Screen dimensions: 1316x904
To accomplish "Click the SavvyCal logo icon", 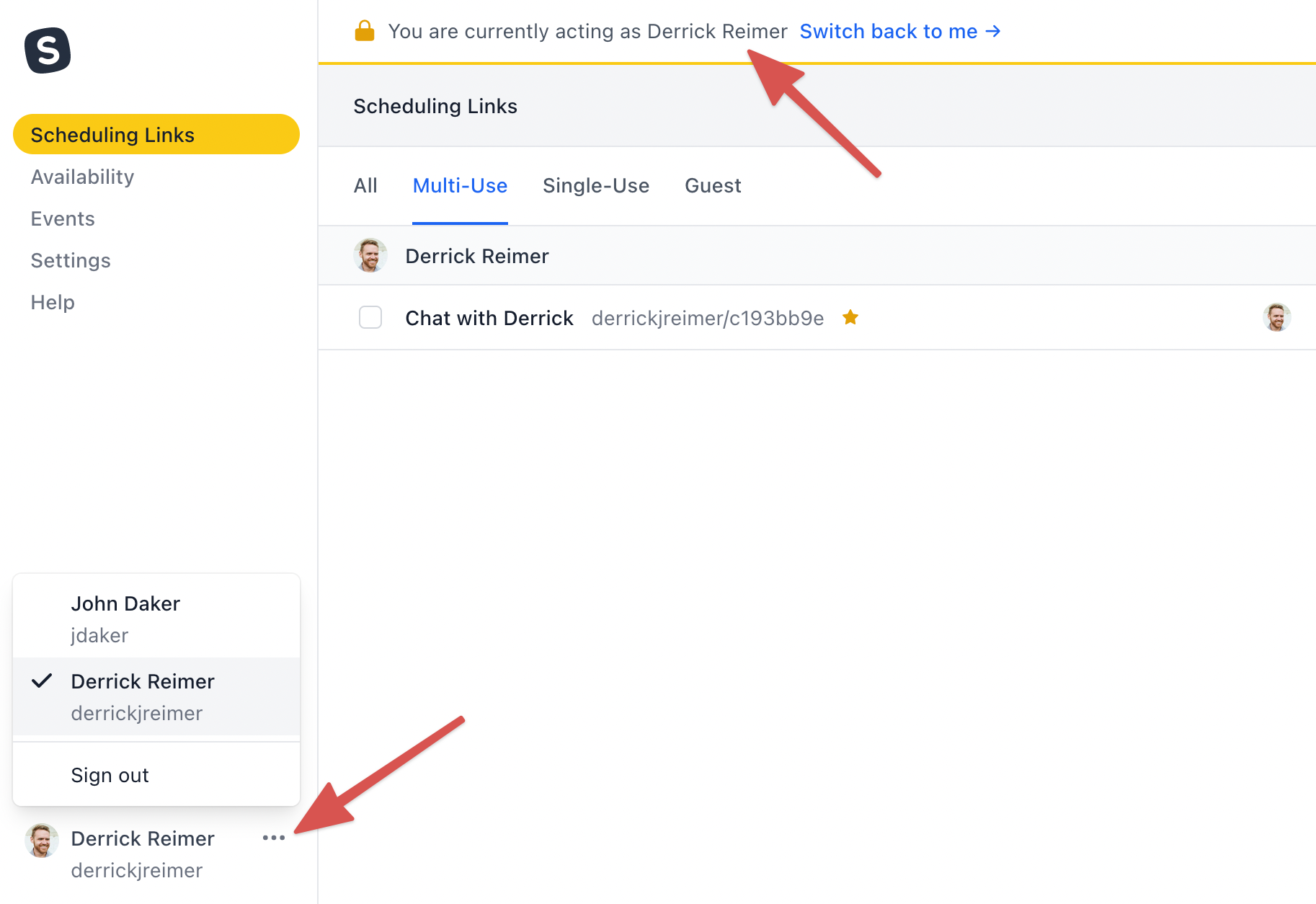I will pos(48,50).
